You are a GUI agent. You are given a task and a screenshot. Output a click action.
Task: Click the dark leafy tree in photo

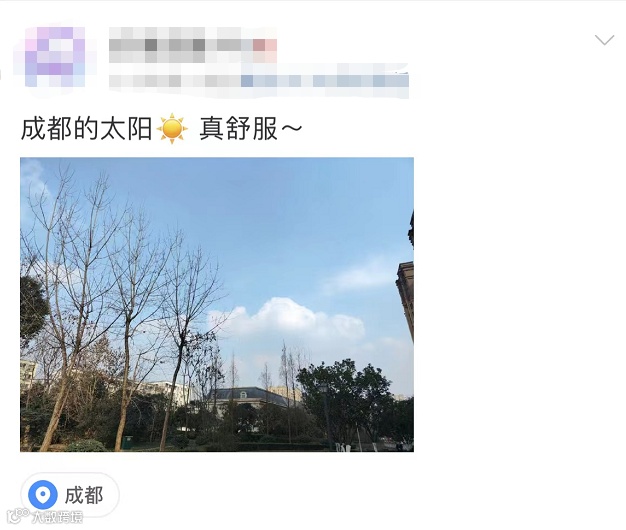(344, 397)
